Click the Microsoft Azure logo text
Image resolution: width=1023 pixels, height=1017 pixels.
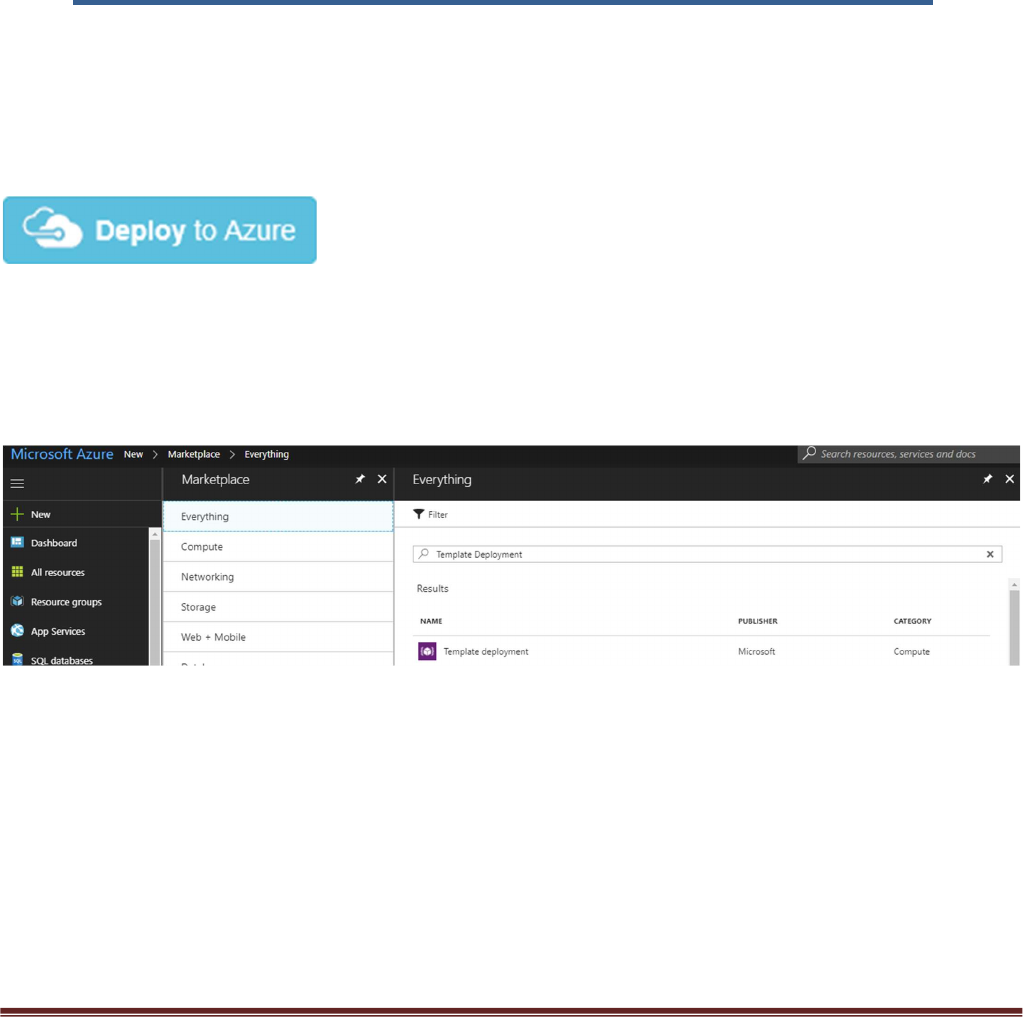(62, 454)
